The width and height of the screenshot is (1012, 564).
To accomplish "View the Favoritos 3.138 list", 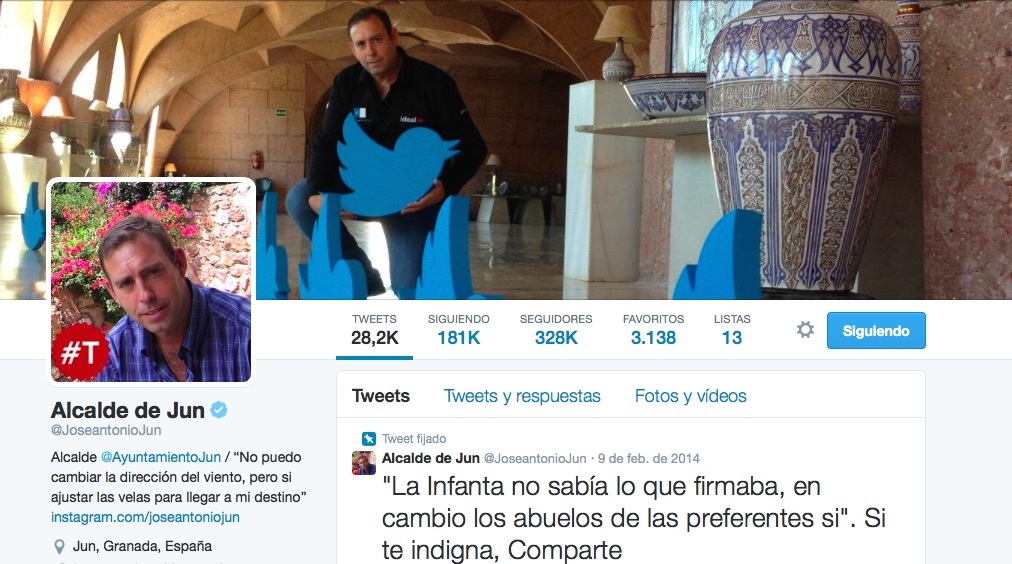I will (653, 330).
